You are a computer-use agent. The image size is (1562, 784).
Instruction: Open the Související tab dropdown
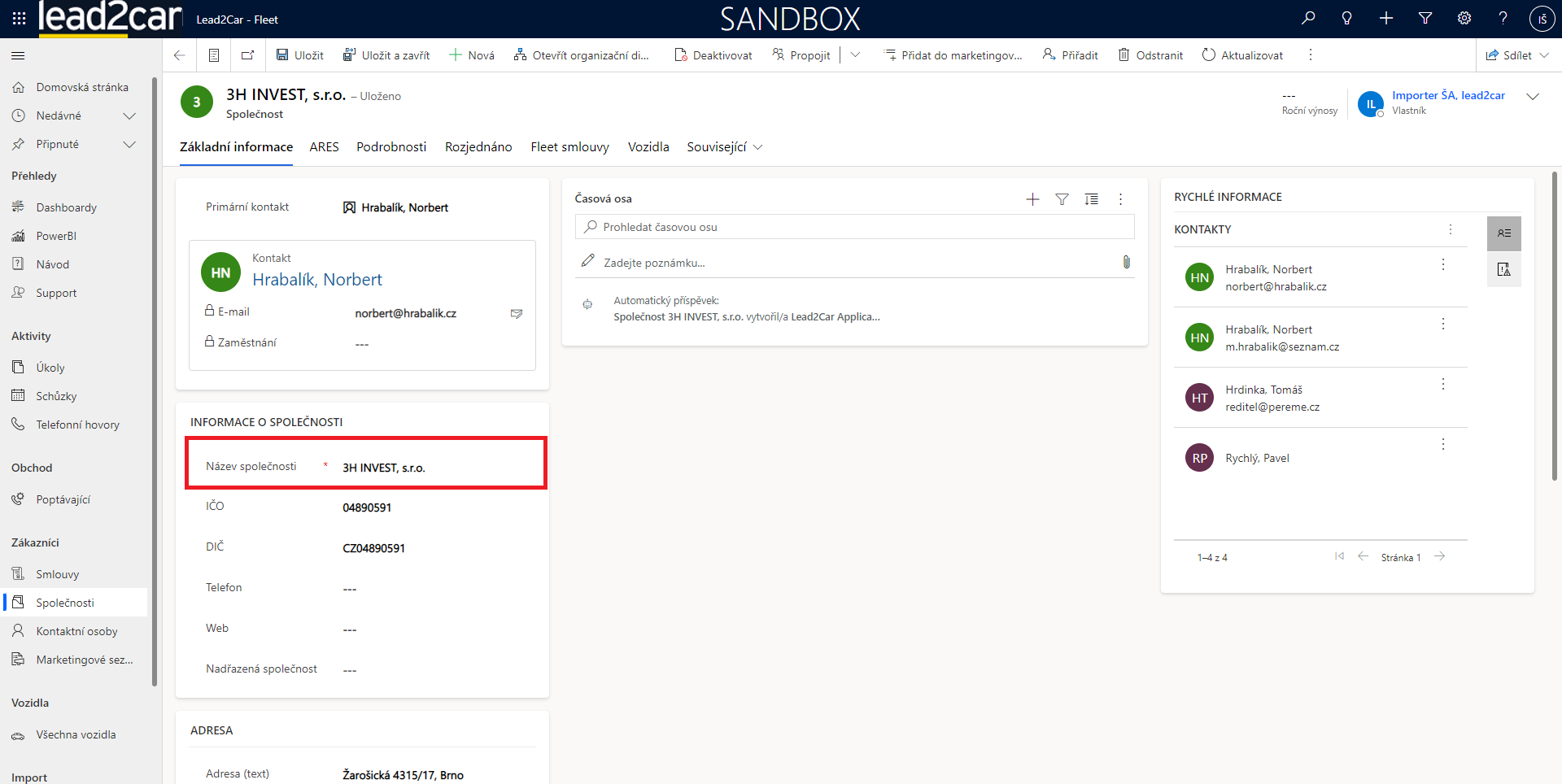click(724, 147)
